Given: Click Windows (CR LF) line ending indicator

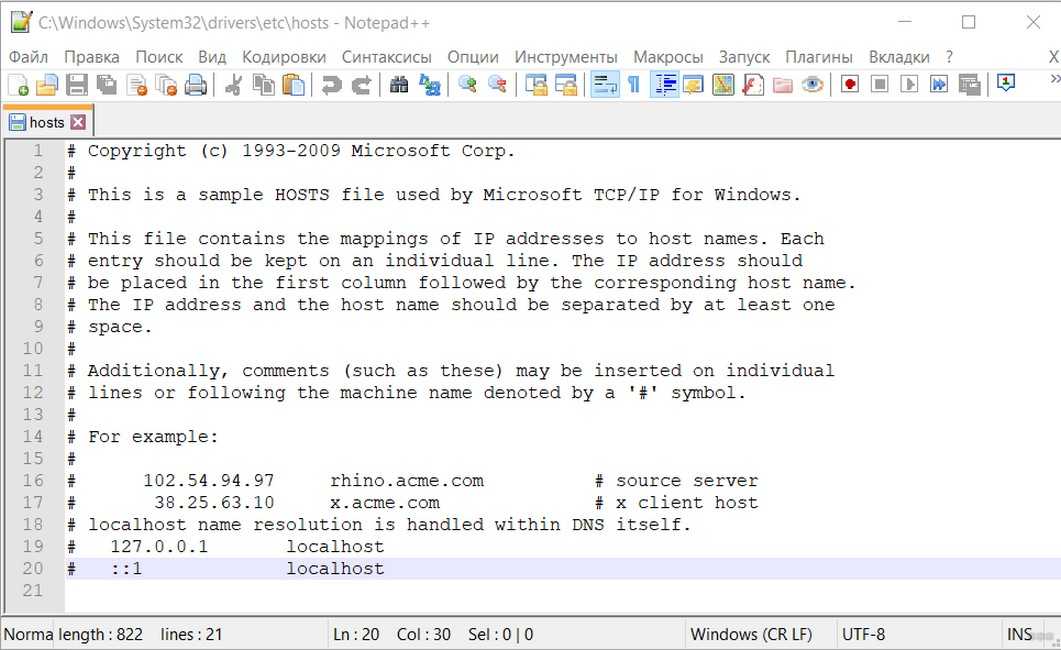Looking at the screenshot, I should click(751, 634).
